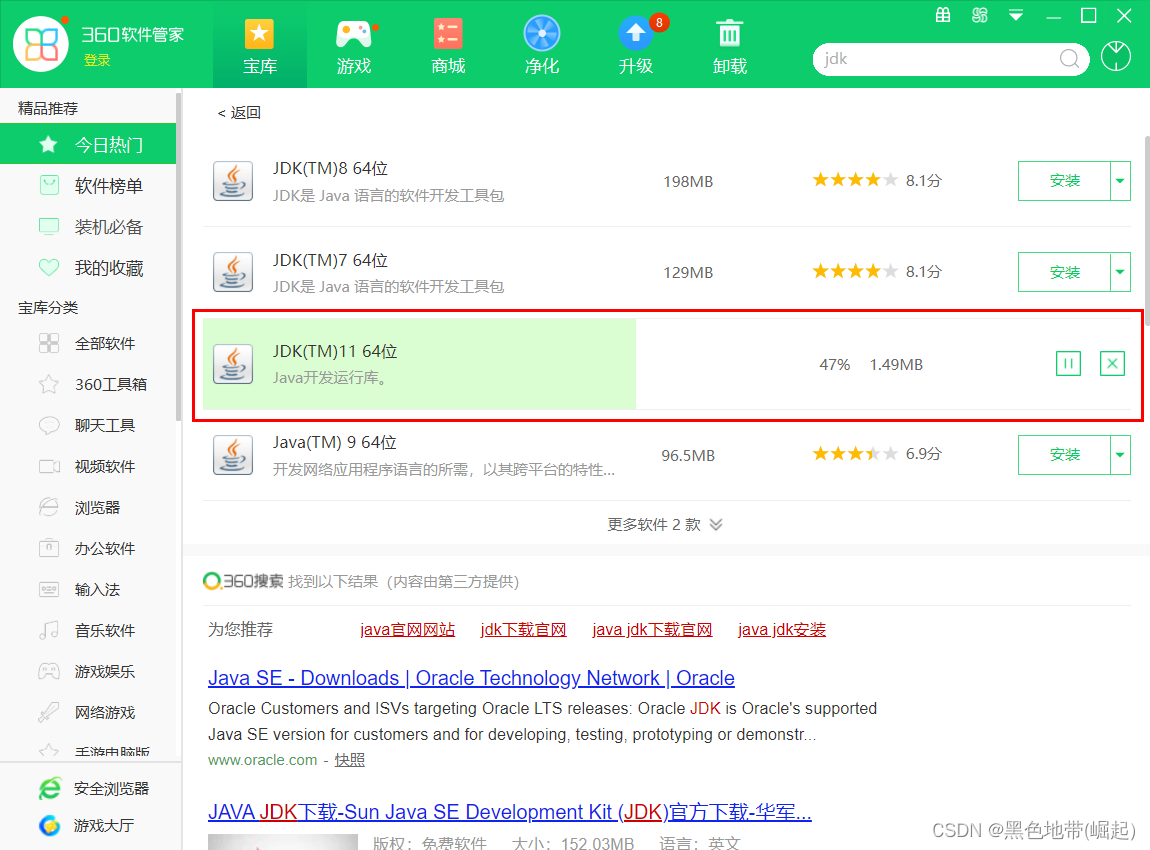This screenshot has height=850, width=1150.
Task: Open the 卸载 uninstall trash icon
Action: click(x=730, y=35)
